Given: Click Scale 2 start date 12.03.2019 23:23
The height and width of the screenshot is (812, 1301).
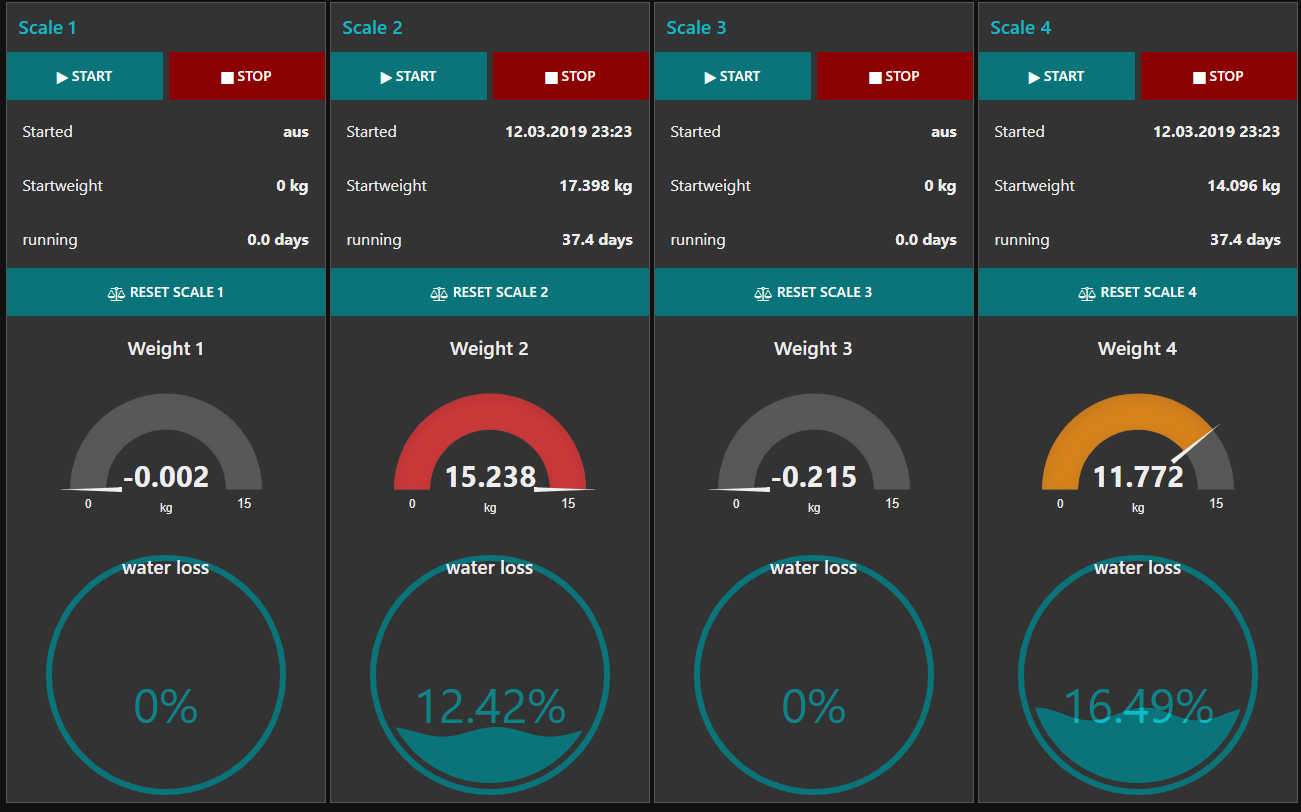Looking at the screenshot, I should [568, 132].
